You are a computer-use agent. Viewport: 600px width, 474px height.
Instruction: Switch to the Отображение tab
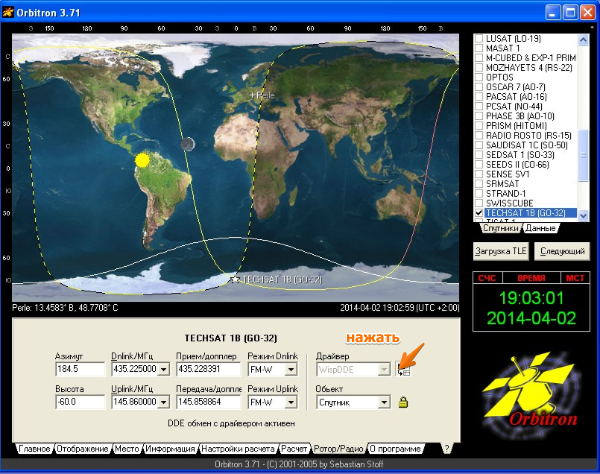pyautogui.click(x=82, y=449)
